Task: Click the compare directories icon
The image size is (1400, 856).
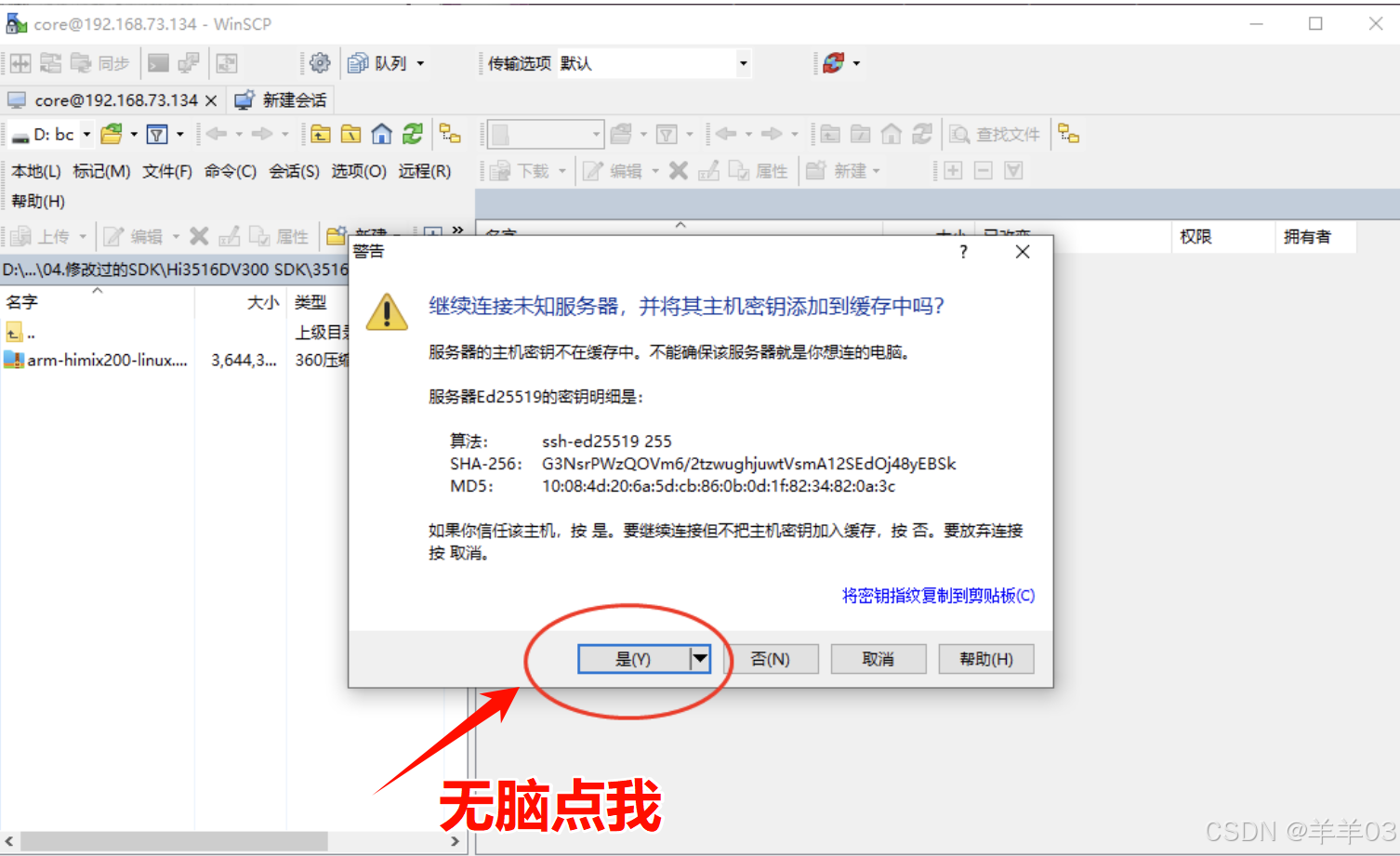Action: point(20,63)
